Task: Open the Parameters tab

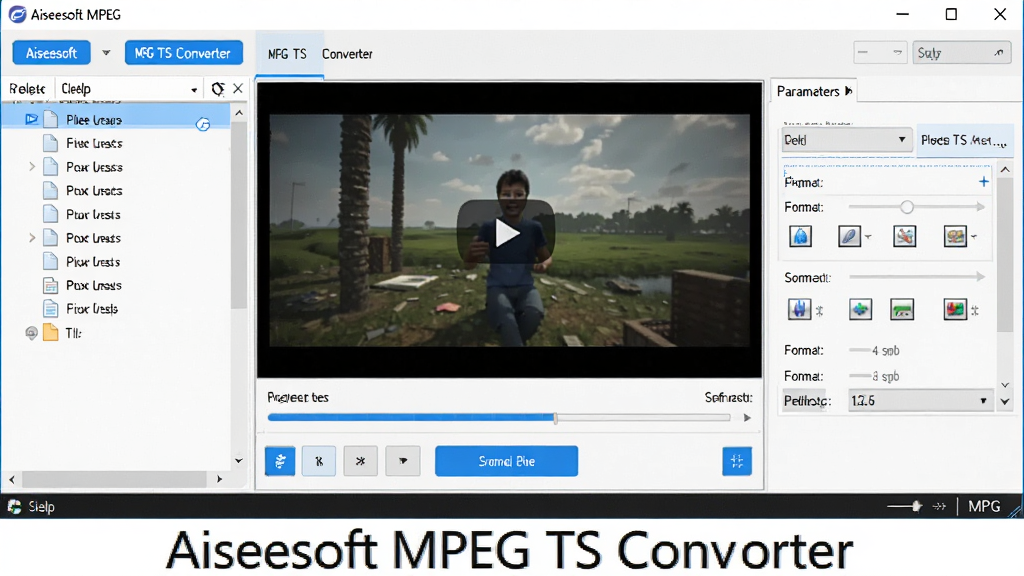Action: [814, 91]
